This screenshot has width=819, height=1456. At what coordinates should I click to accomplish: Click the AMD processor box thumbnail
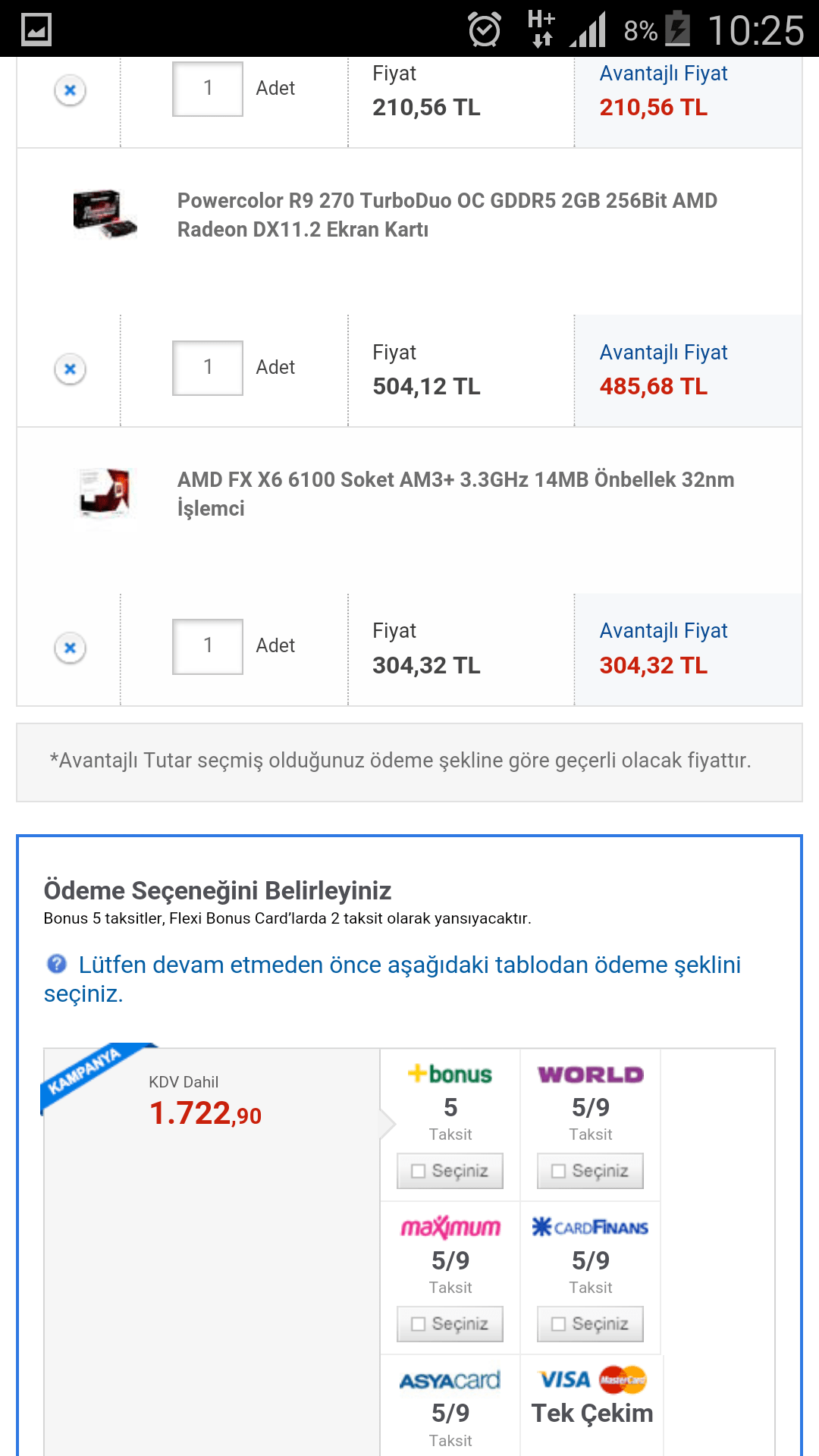tap(105, 493)
